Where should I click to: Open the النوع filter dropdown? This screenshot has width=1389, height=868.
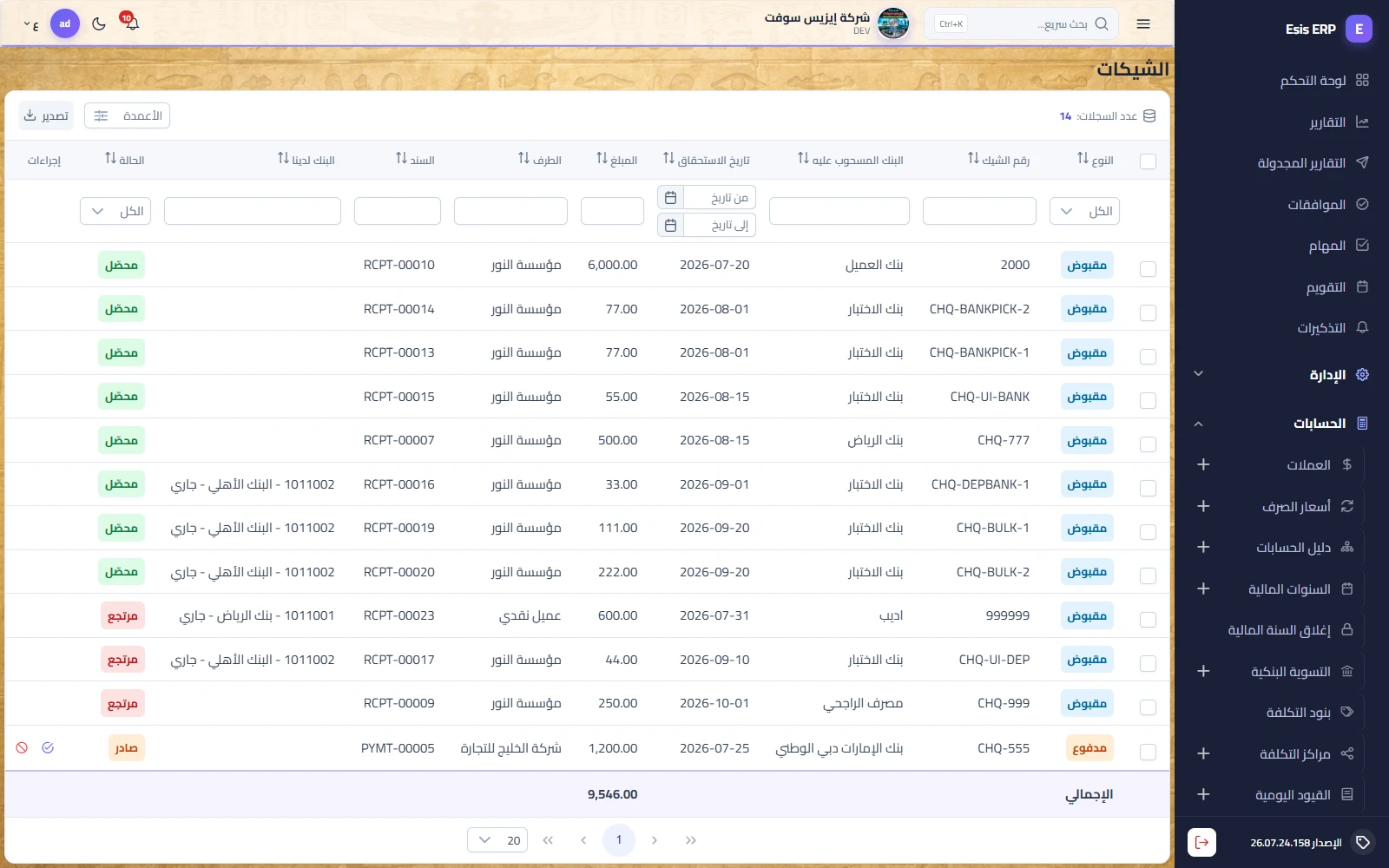click(x=1084, y=211)
